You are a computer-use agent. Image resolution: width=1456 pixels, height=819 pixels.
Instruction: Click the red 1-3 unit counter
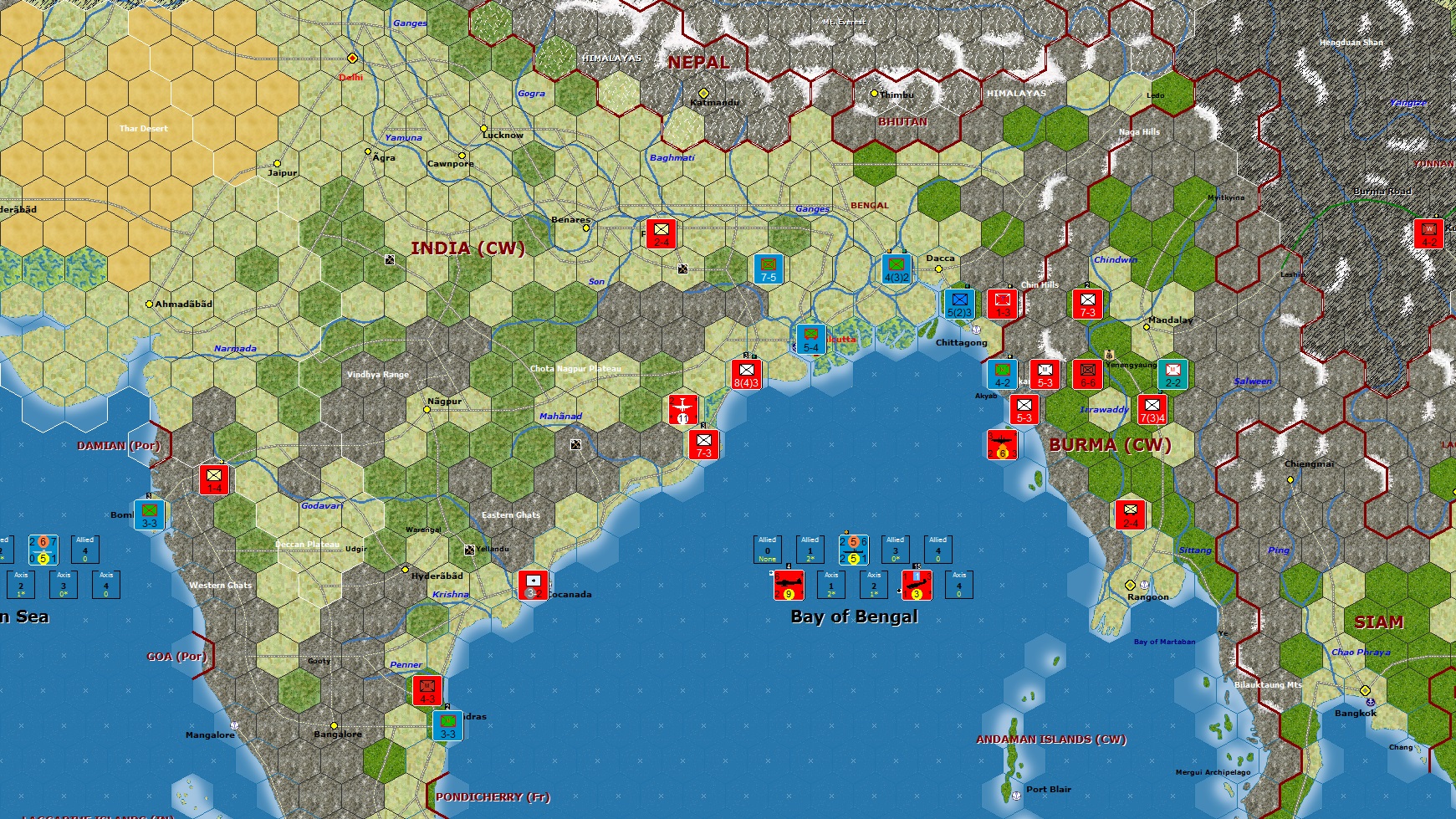[x=1002, y=304]
